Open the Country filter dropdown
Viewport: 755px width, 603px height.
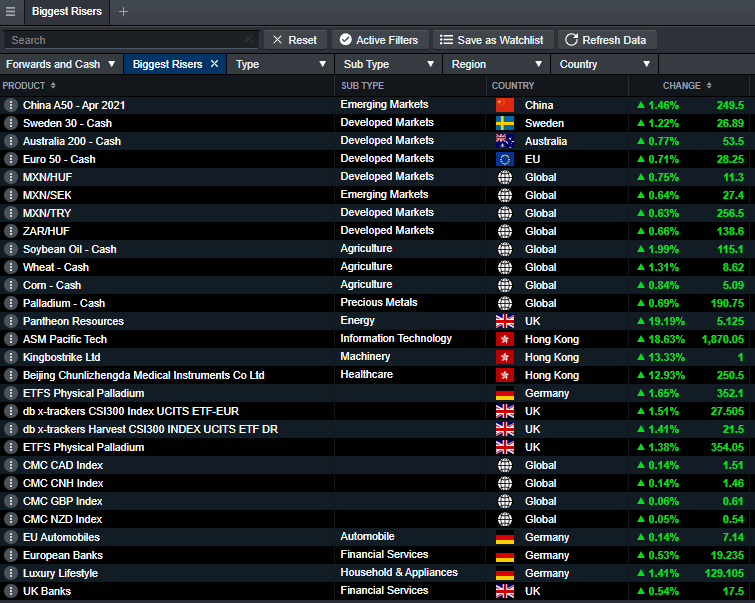point(604,64)
